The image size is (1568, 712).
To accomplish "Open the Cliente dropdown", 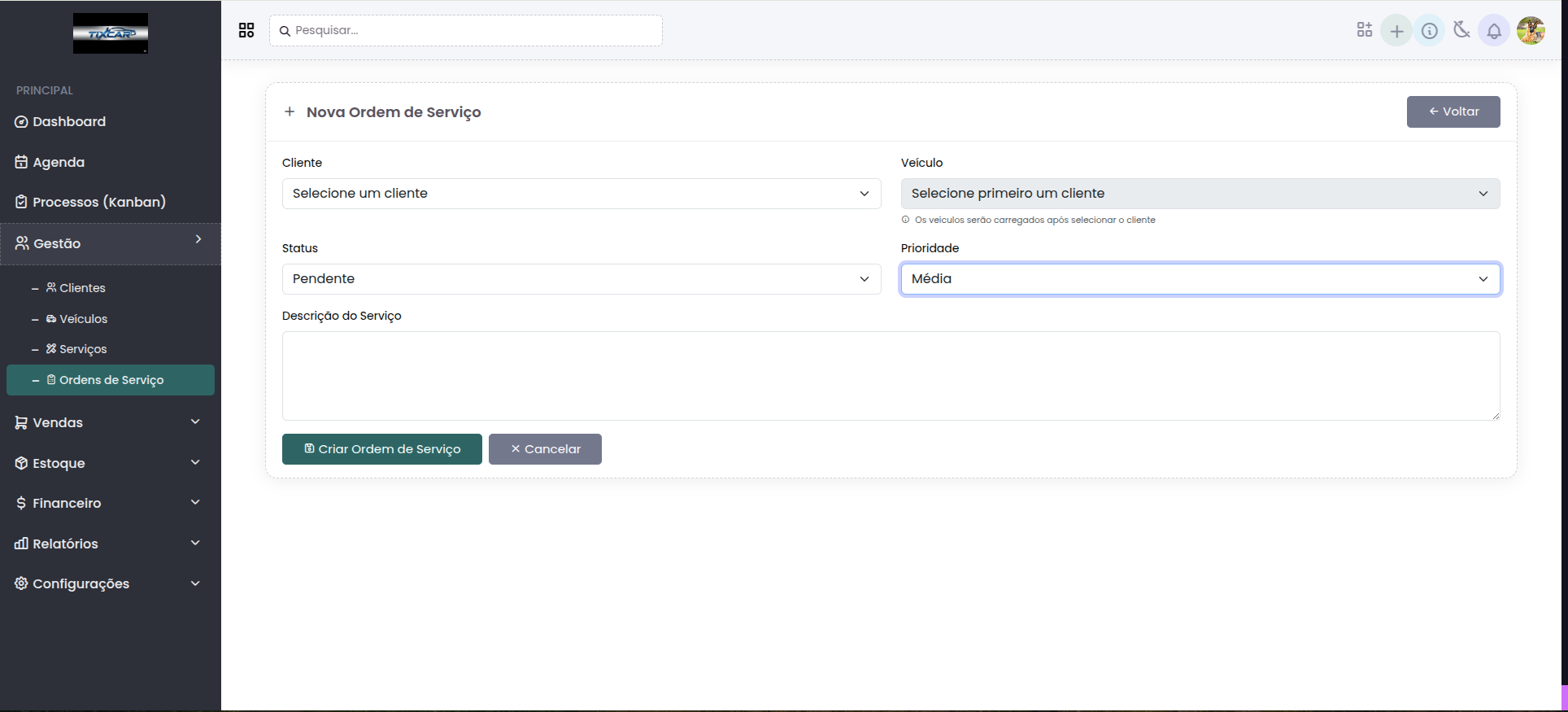I will (x=581, y=194).
